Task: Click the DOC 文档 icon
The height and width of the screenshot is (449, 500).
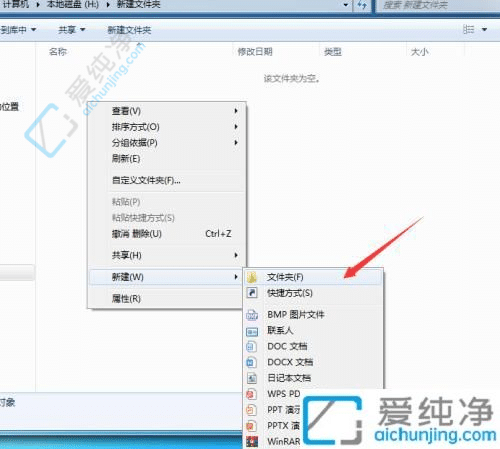Action: [x=252, y=346]
